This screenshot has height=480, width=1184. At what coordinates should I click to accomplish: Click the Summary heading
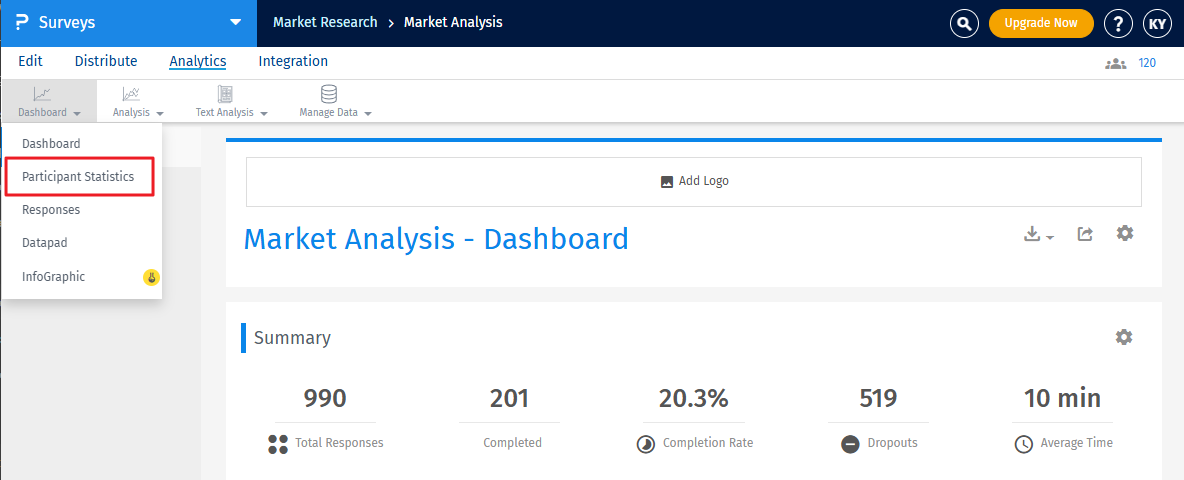292,337
